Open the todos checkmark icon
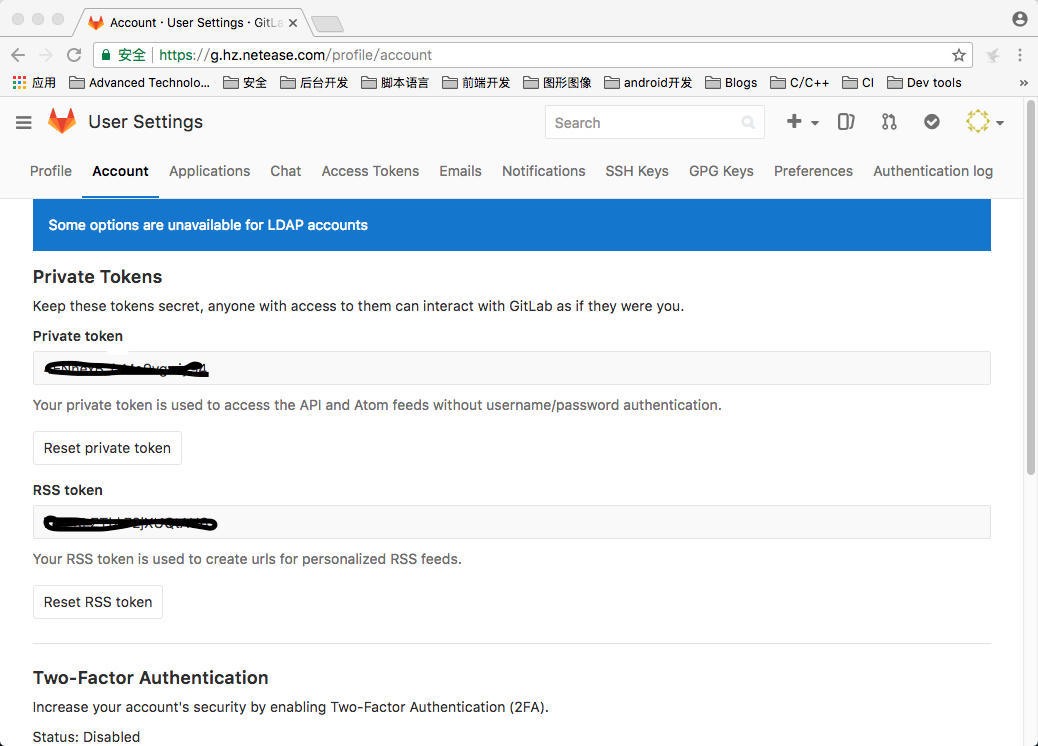The width and height of the screenshot is (1038, 746). pos(931,122)
